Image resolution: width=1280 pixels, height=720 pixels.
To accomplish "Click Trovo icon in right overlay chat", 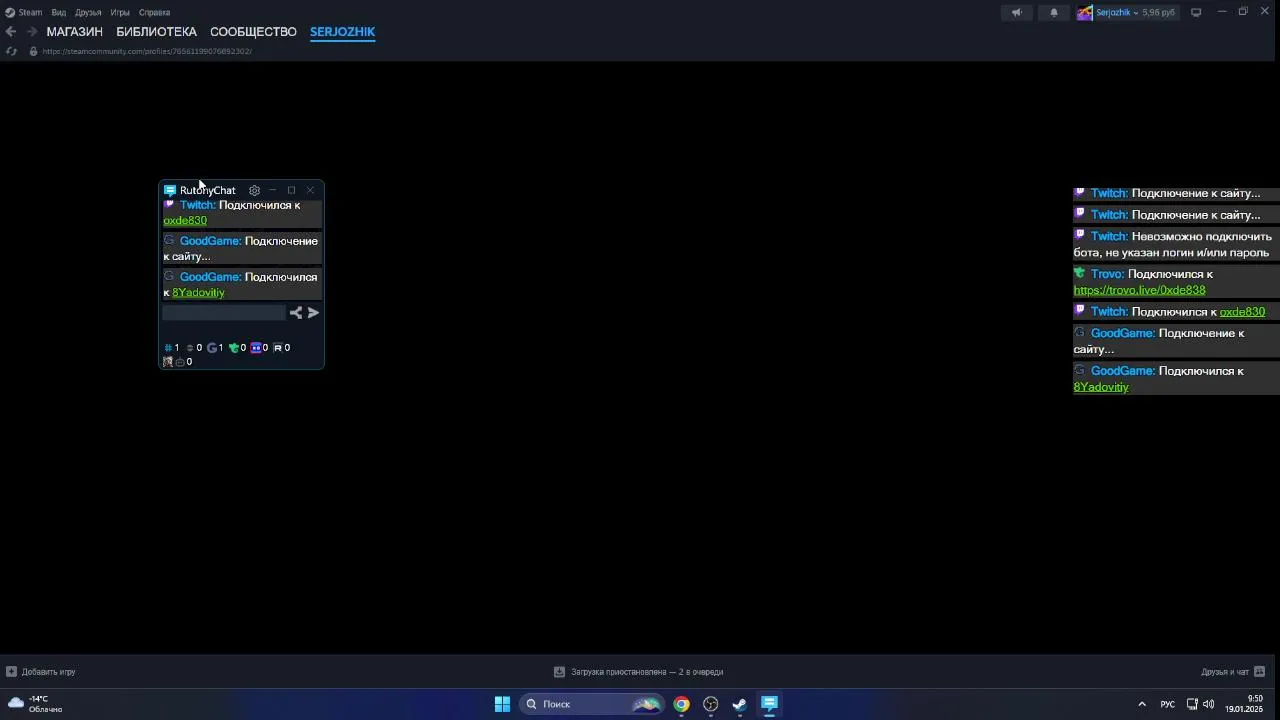I will coord(1079,273).
